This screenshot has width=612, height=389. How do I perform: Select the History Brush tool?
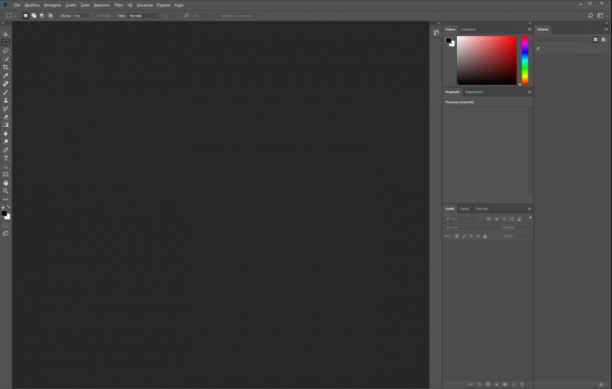[x=5, y=108]
